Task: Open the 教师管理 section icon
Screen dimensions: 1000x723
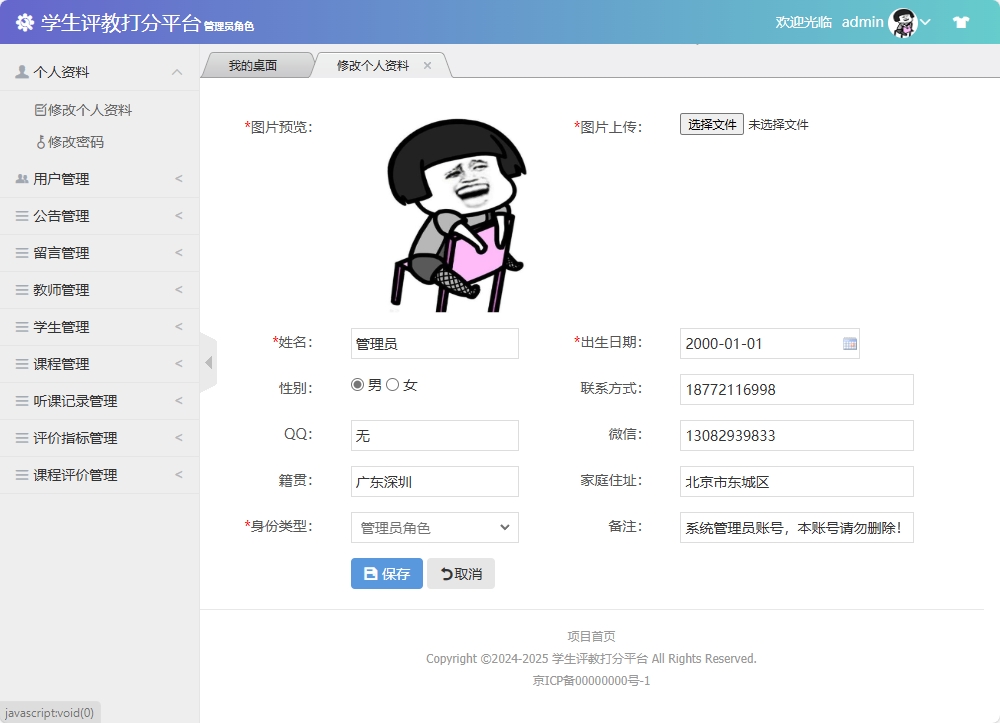Action: 22,290
